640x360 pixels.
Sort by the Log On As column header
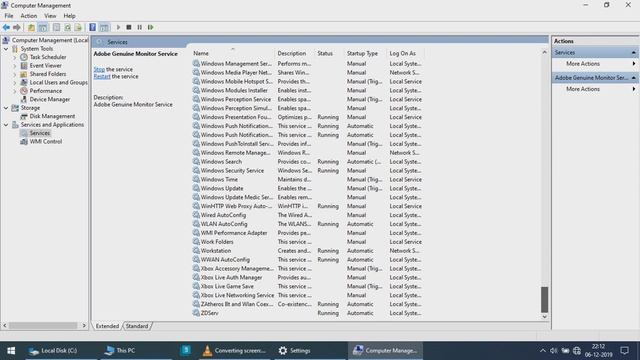pos(406,53)
